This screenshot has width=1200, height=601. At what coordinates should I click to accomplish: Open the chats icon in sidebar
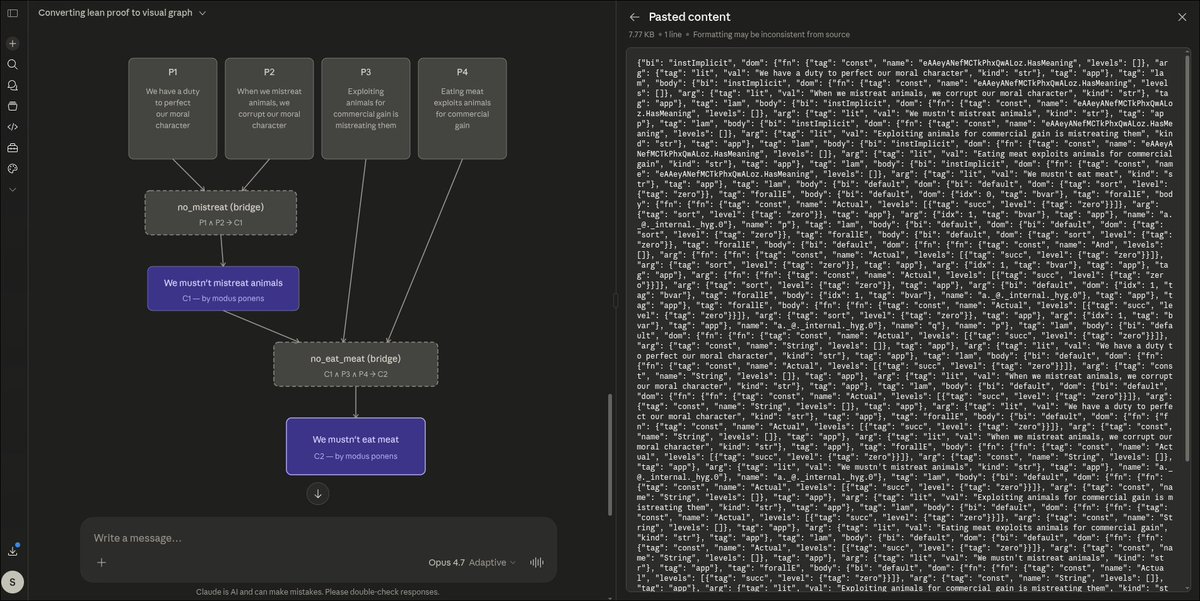(12, 85)
